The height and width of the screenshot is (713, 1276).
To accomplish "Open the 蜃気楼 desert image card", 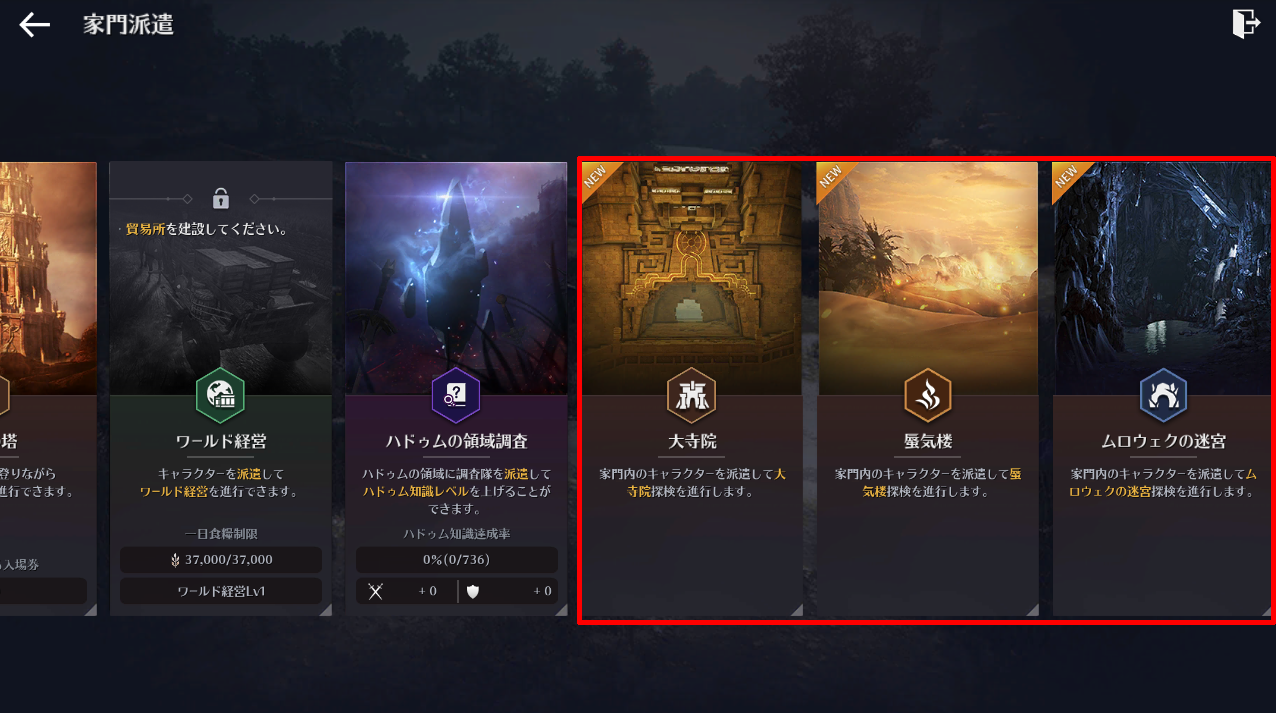I will tap(928, 278).
